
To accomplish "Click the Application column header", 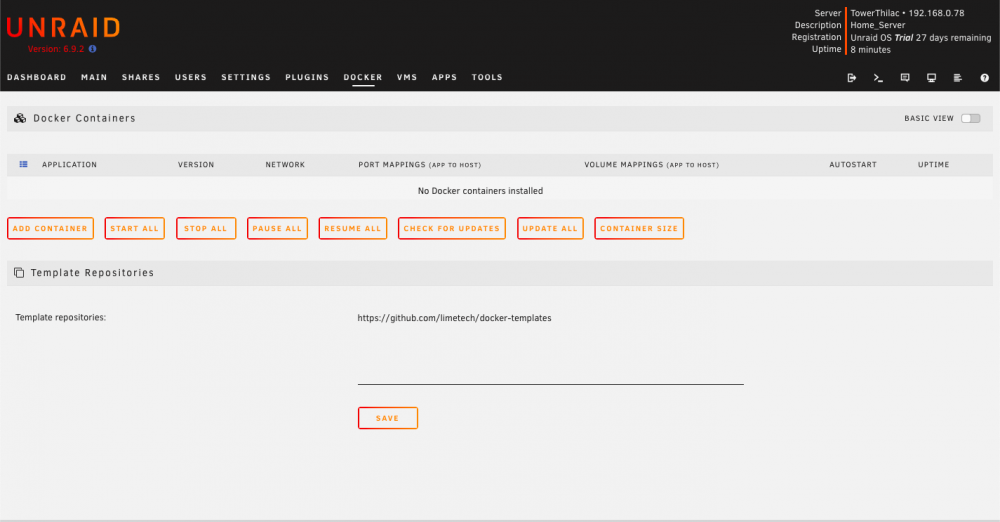I will coord(70,165).
